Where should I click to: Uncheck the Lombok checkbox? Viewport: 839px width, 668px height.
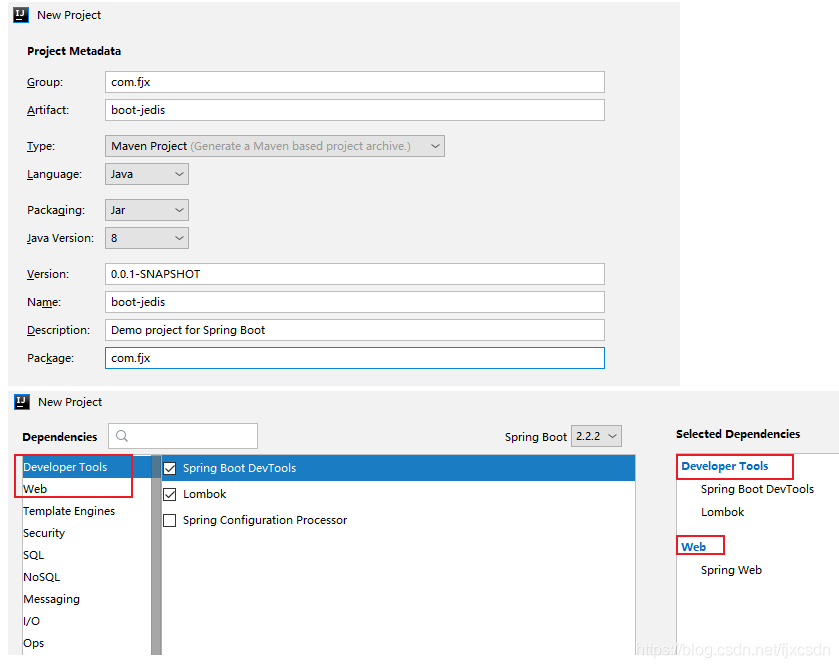[x=170, y=494]
